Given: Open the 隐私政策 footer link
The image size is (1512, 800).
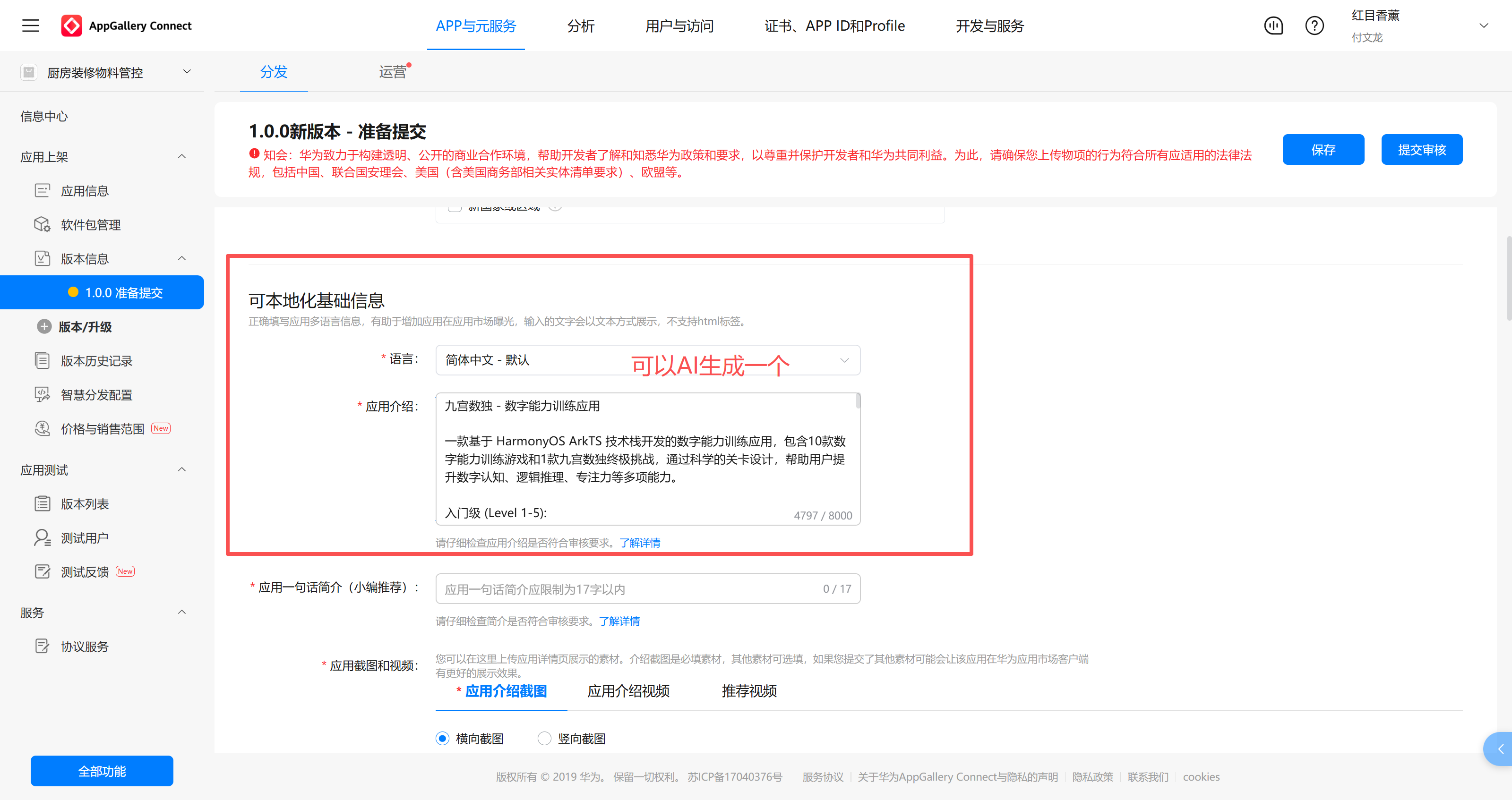Looking at the screenshot, I should click(x=1092, y=776).
